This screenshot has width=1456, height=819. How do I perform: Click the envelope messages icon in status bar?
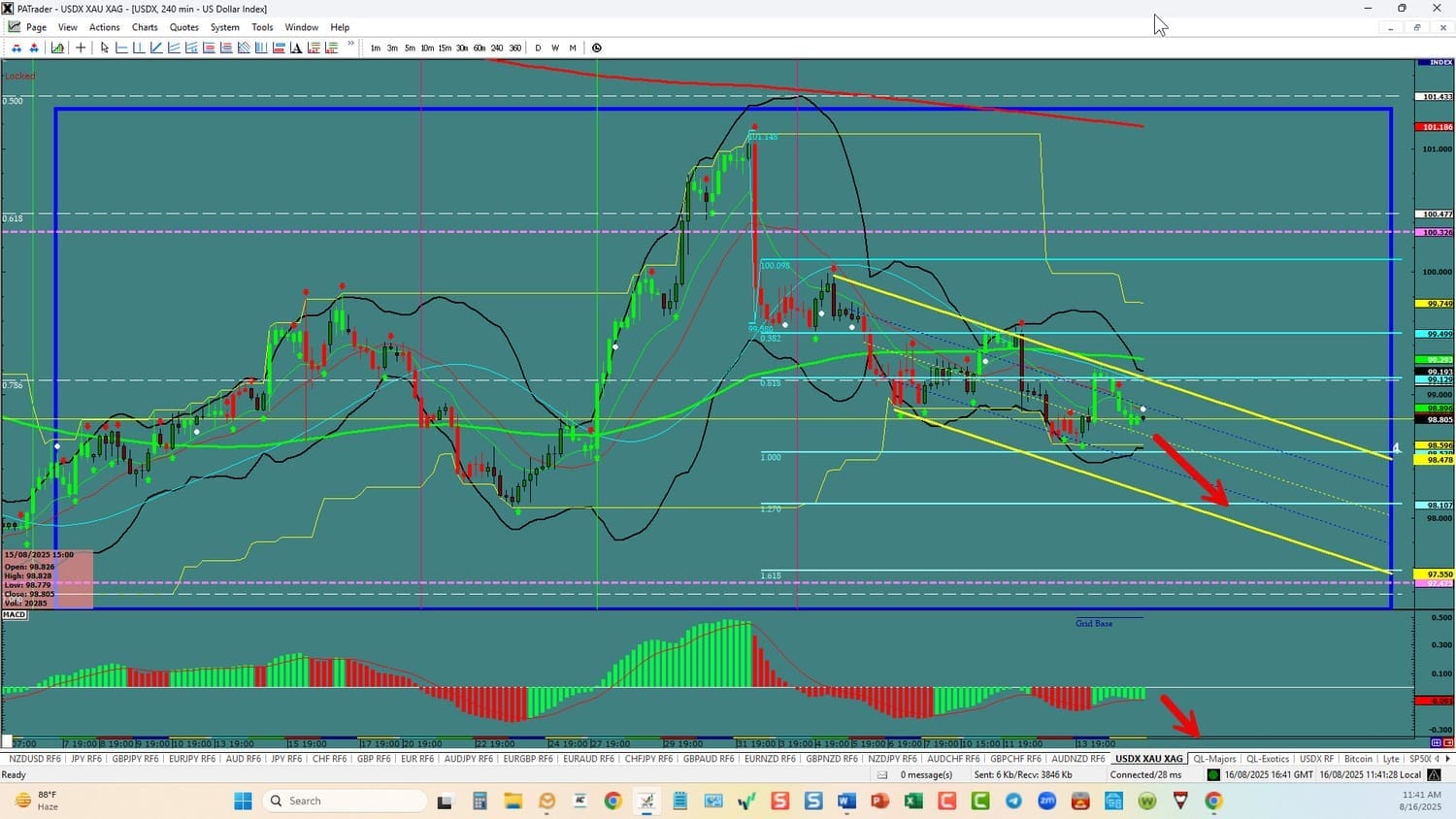pyautogui.click(x=882, y=774)
